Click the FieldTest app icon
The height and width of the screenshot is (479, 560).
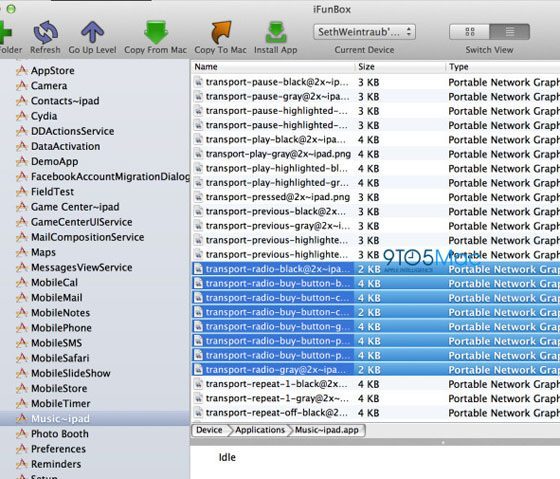tap(22, 191)
